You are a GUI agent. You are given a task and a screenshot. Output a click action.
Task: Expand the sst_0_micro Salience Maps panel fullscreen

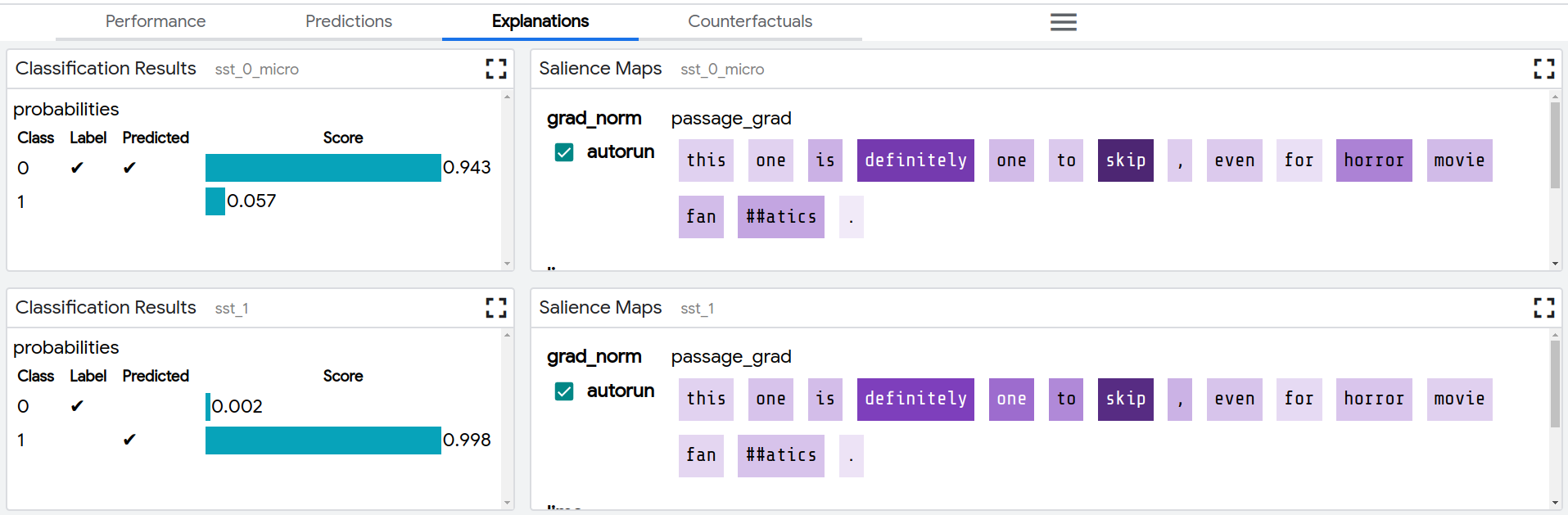click(x=1543, y=69)
